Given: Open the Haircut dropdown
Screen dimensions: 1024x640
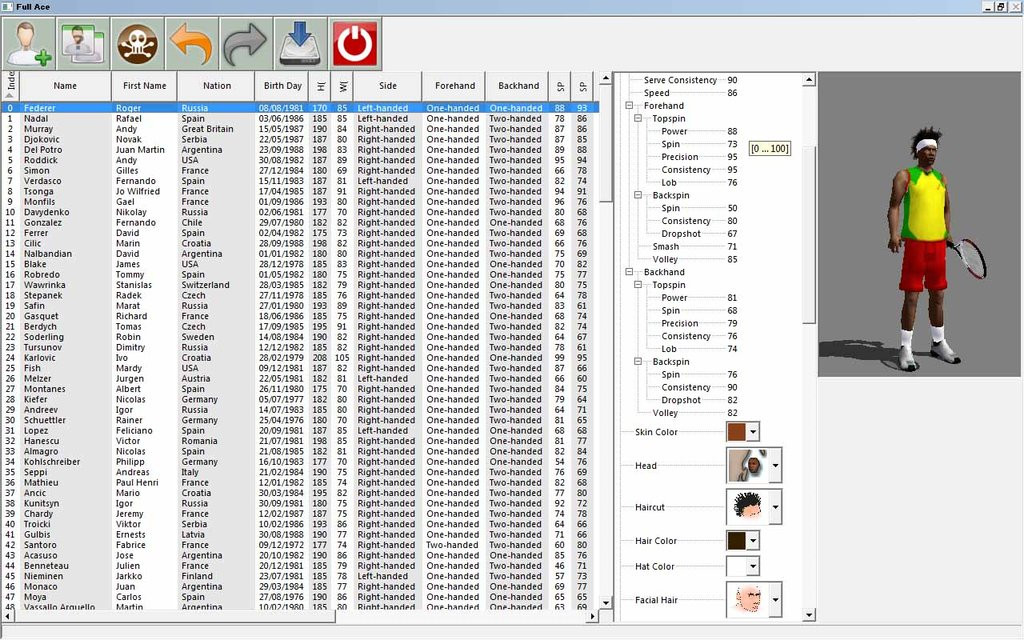Looking at the screenshot, I should pyautogui.click(x=775, y=507).
